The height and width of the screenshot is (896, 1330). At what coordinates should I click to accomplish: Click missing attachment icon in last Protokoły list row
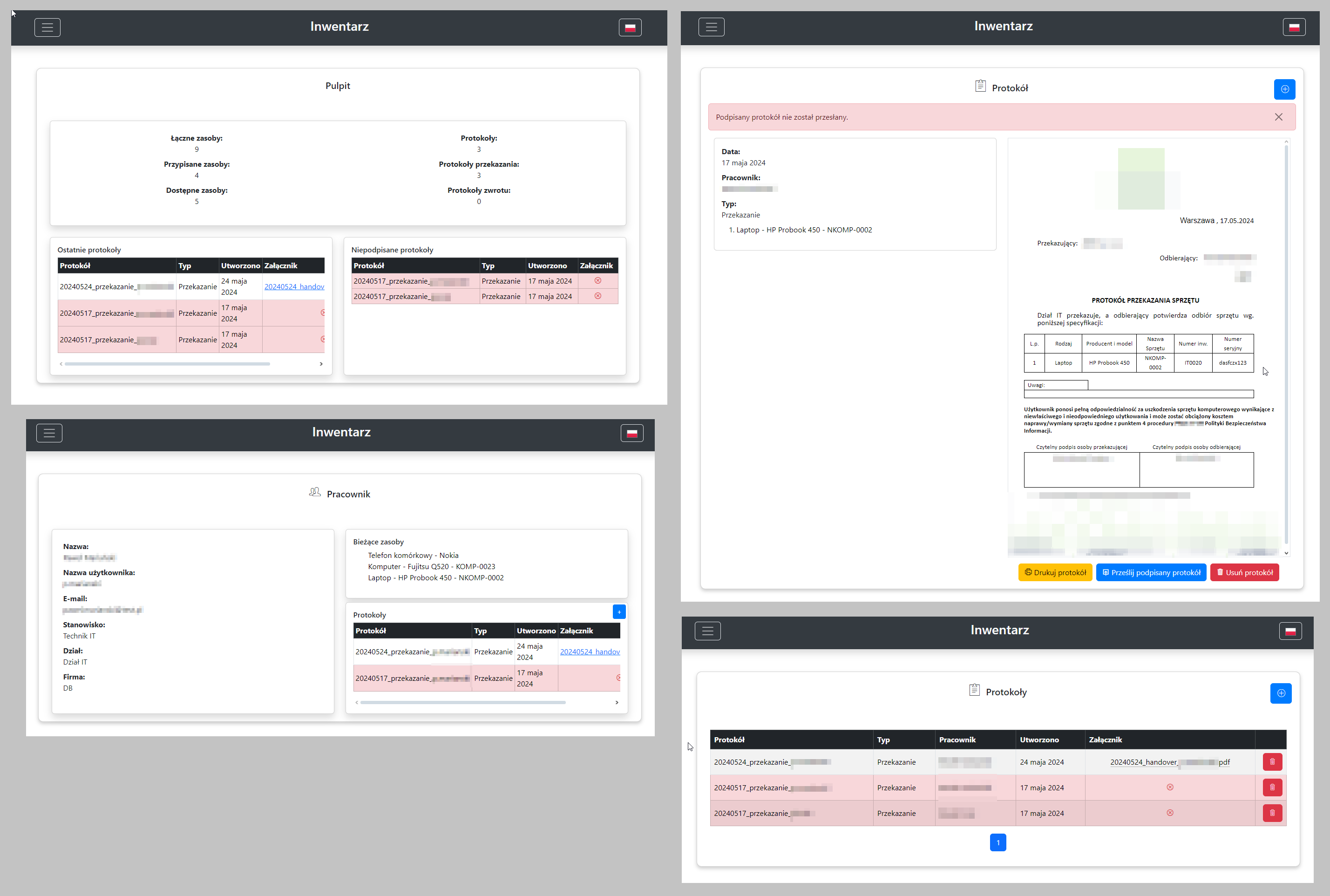pos(1170,813)
